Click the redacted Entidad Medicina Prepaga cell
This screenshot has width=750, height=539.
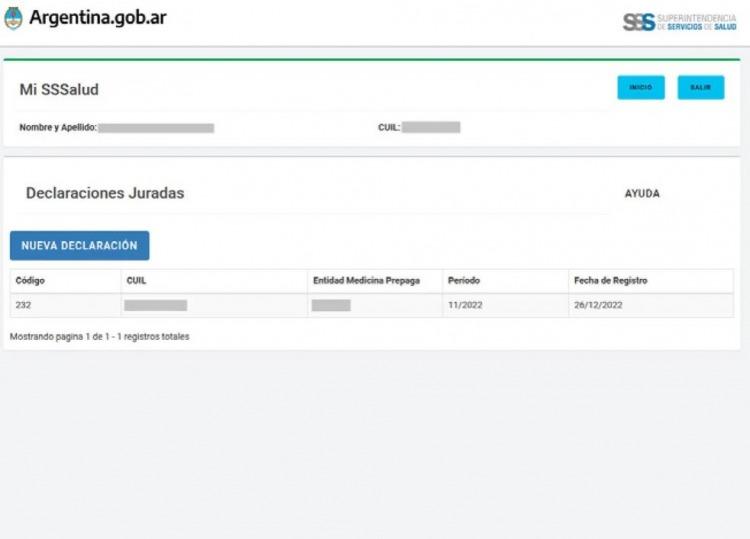331,305
